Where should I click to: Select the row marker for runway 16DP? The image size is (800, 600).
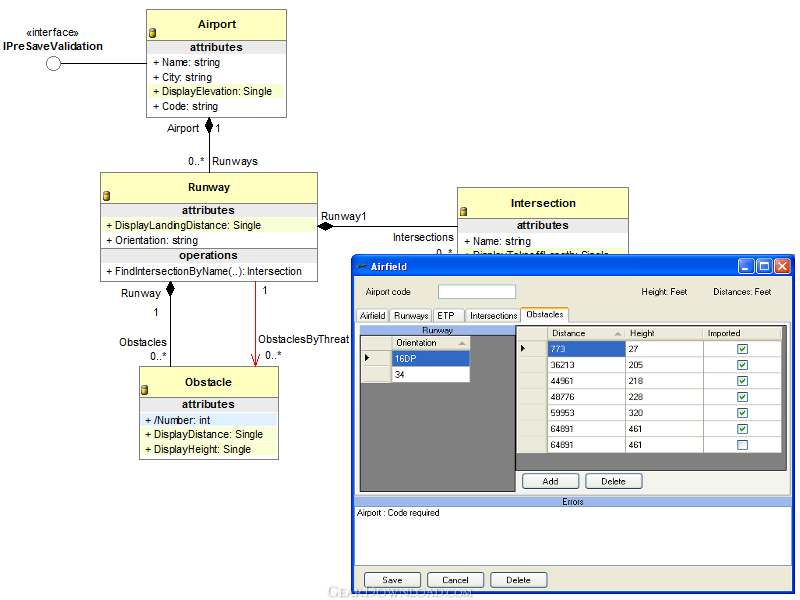(x=375, y=358)
